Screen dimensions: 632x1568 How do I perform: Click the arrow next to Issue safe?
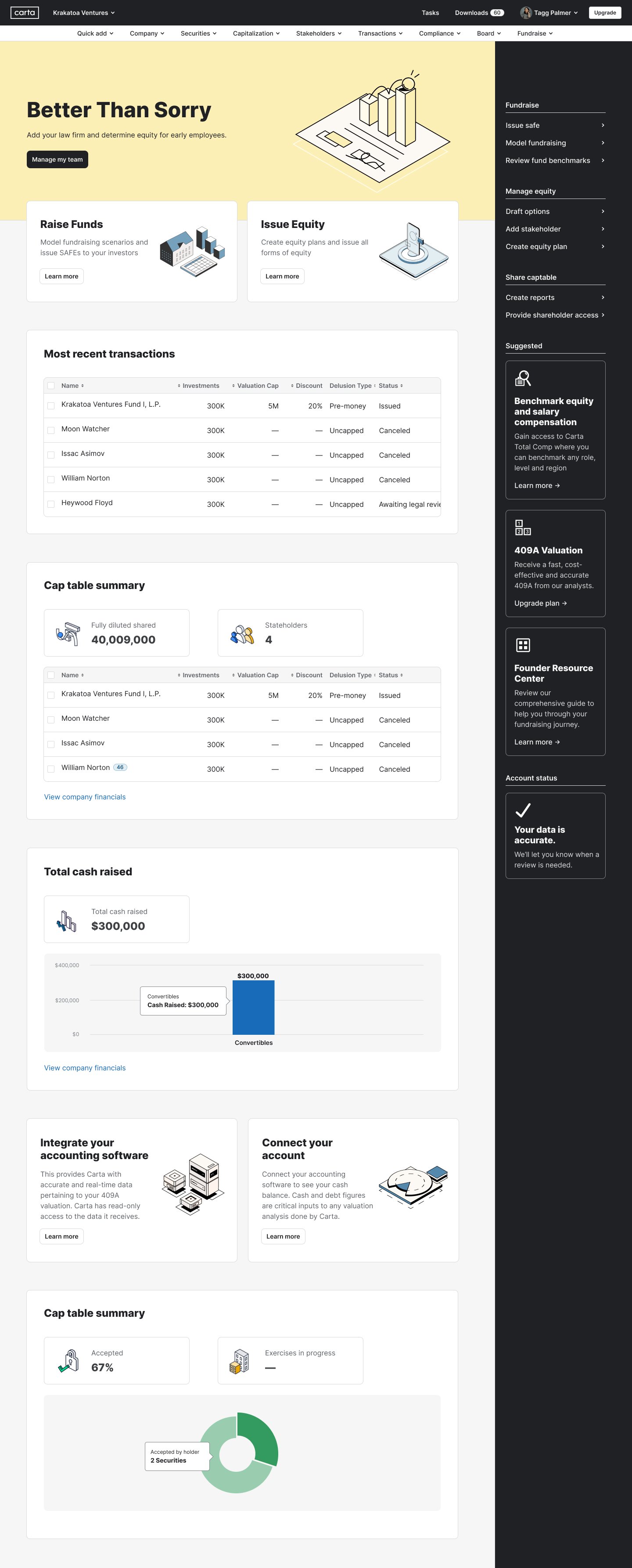point(603,125)
